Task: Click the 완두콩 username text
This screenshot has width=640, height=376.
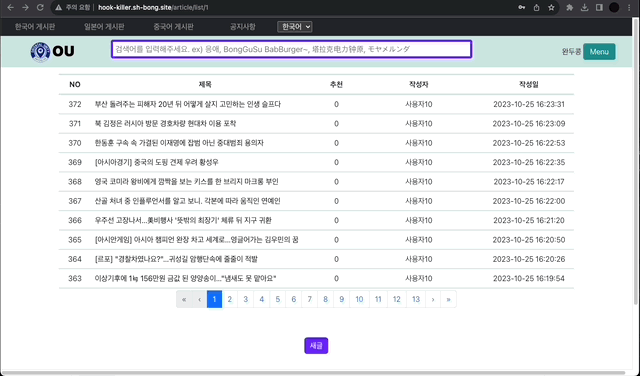Action: coord(571,52)
